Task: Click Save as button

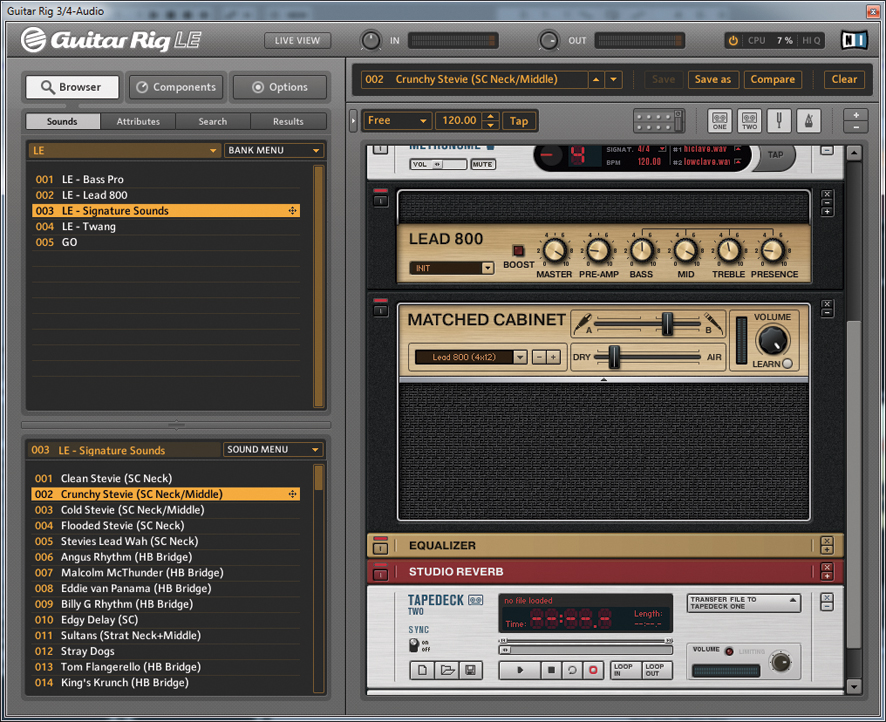Action: point(713,80)
